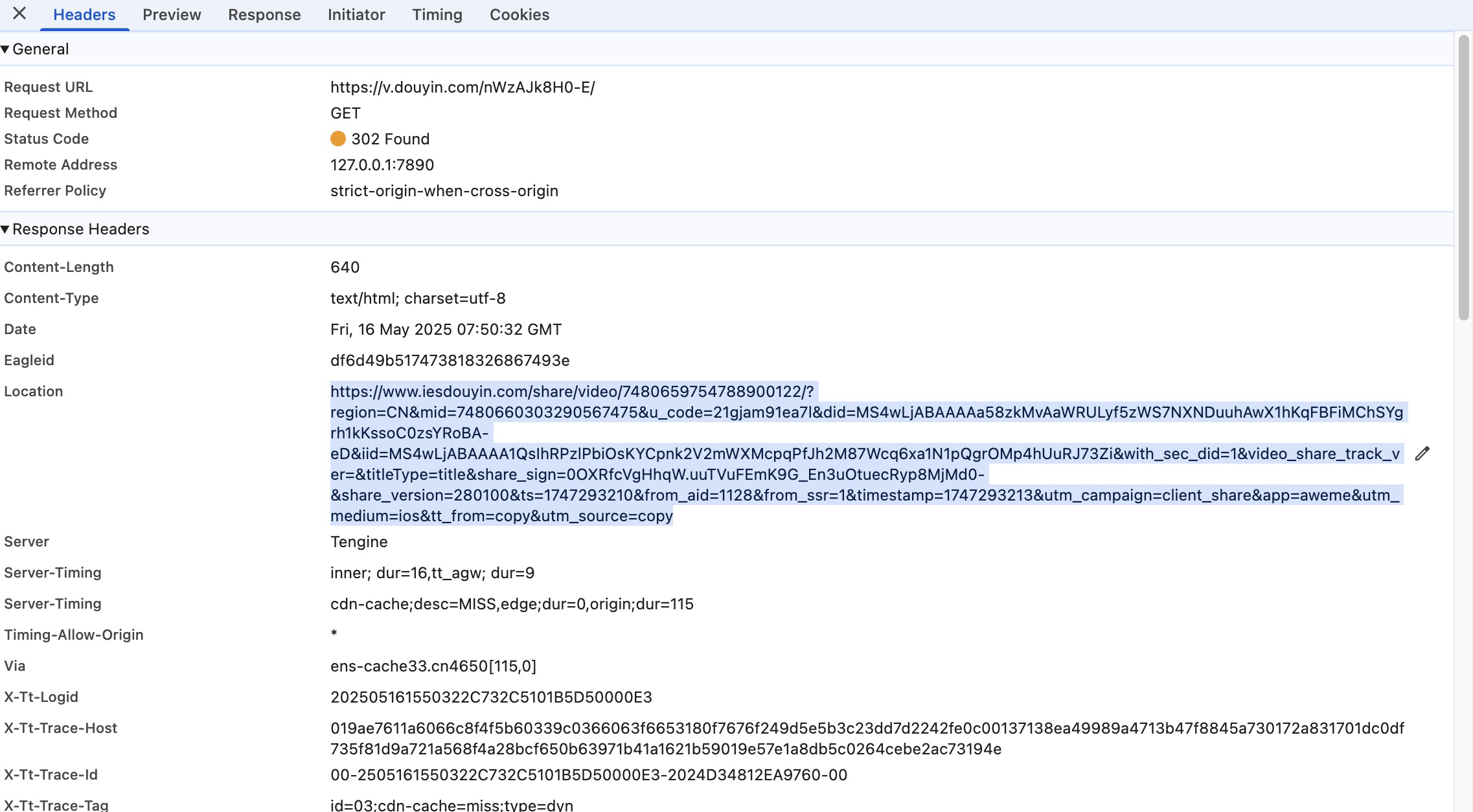The height and width of the screenshot is (812, 1473).
Task: Click the Server value Tengine
Action: (x=359, y=542)
